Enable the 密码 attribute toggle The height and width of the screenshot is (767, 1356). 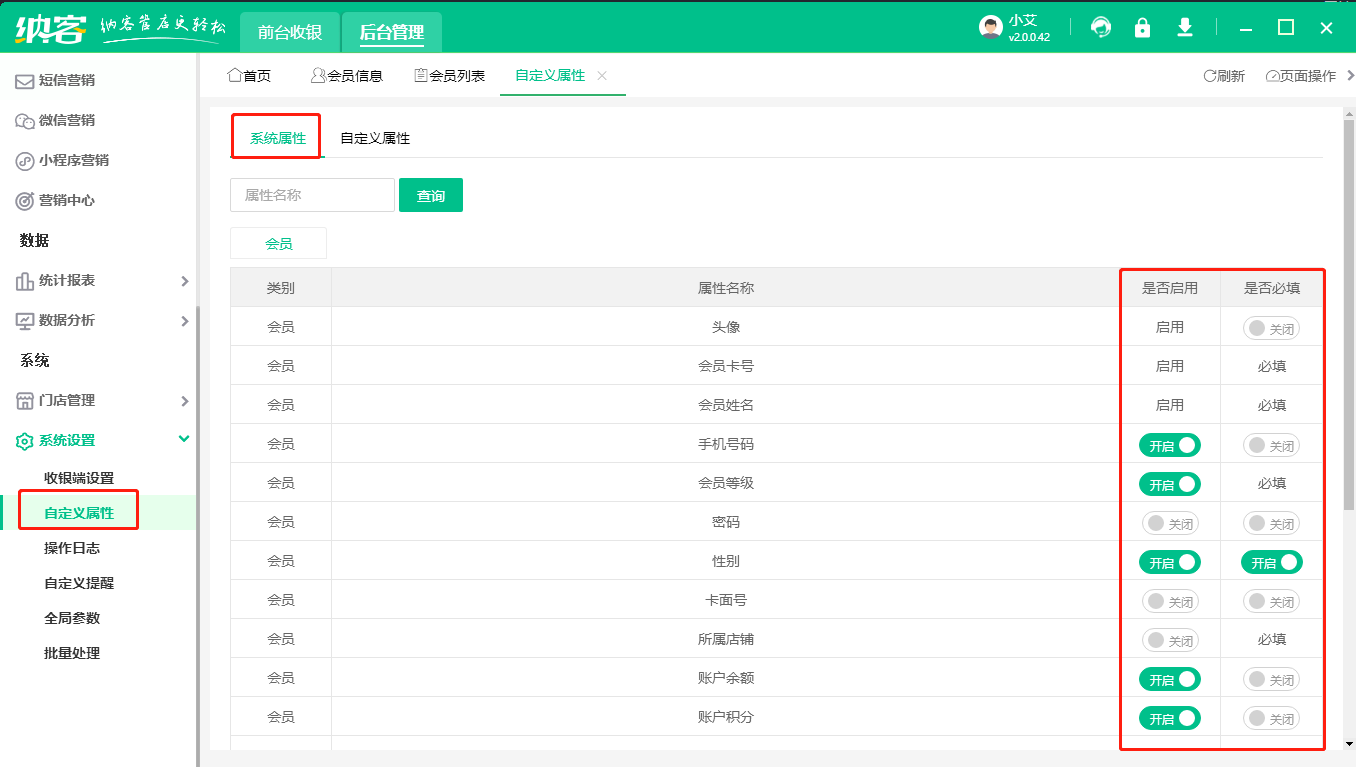(1169, 523)
